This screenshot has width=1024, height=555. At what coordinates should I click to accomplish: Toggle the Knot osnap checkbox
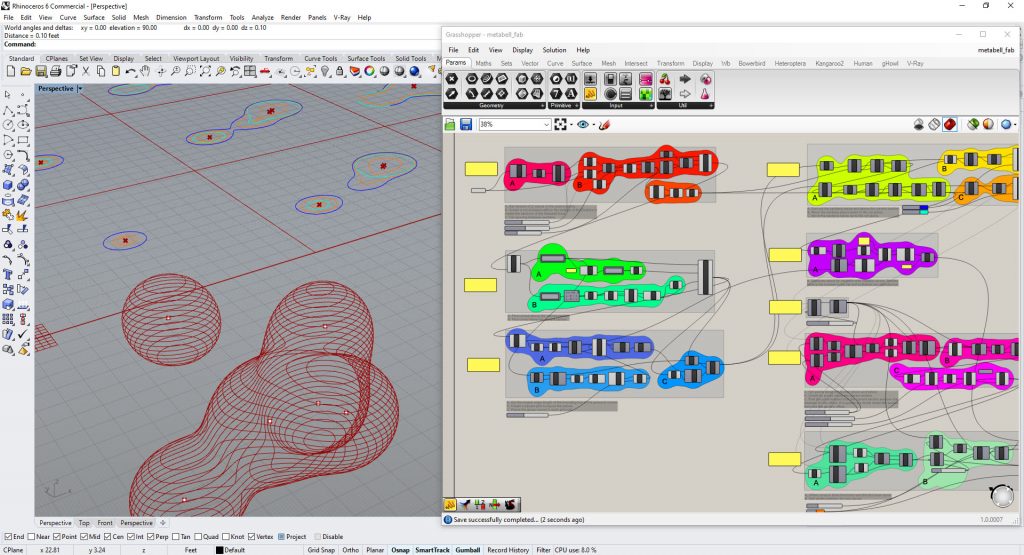[226, 537]
